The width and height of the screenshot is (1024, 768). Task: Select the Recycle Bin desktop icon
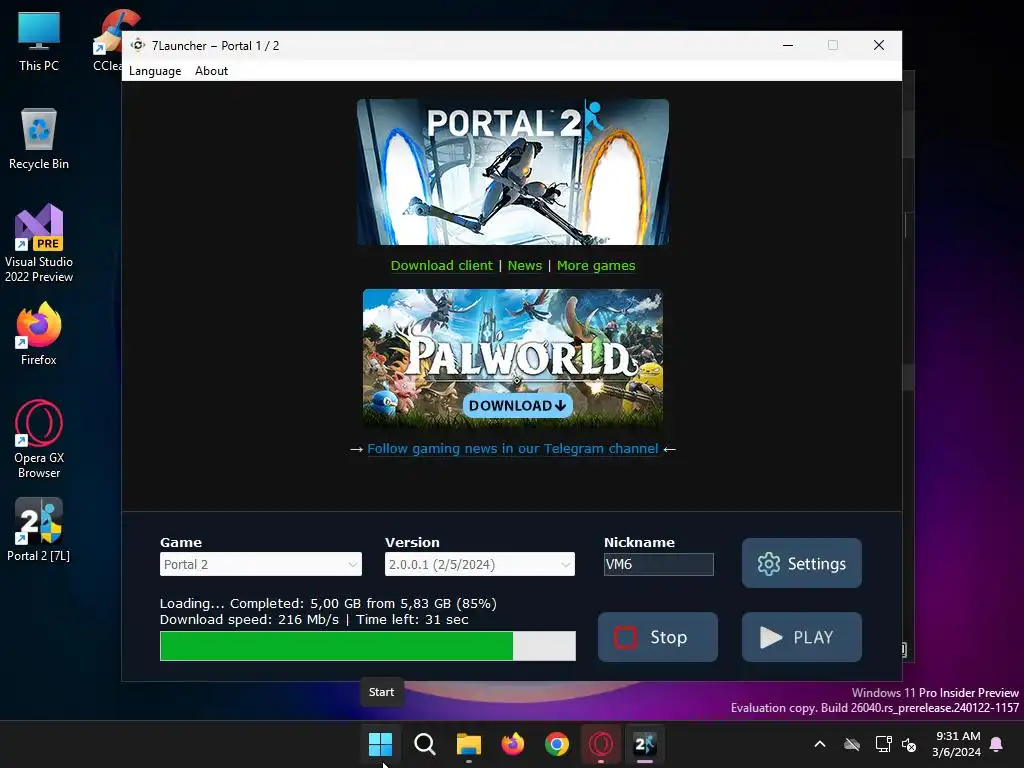point(39,140)
